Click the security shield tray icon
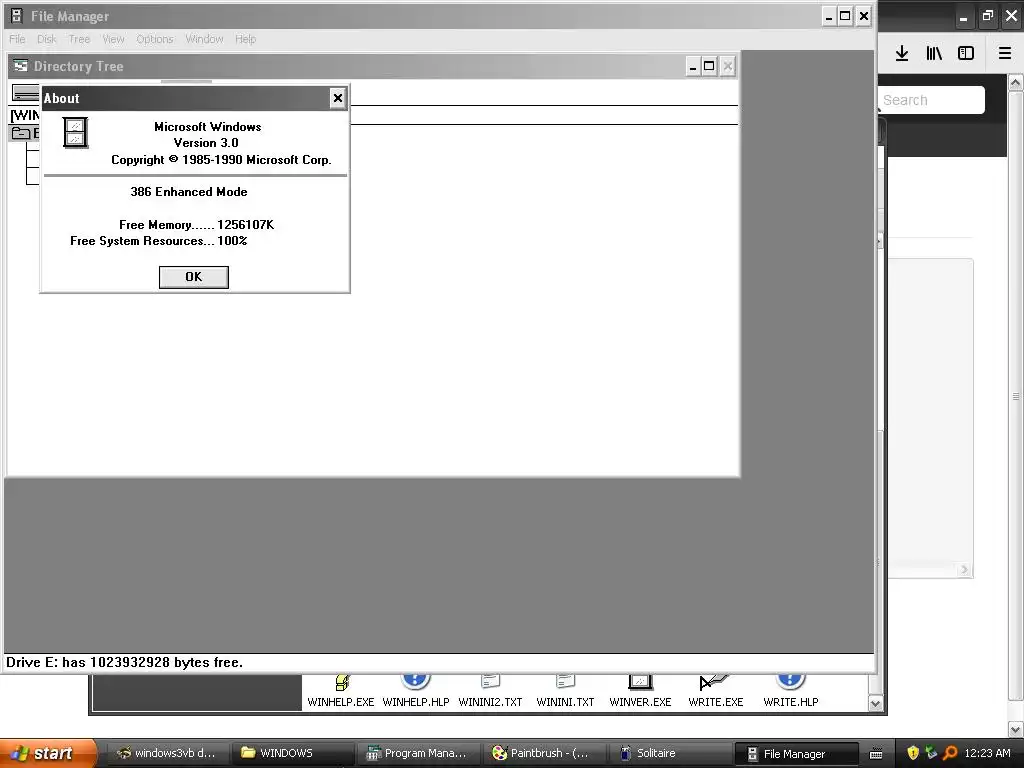Viewport: 1024px width, 768px height. click(913, 753)
